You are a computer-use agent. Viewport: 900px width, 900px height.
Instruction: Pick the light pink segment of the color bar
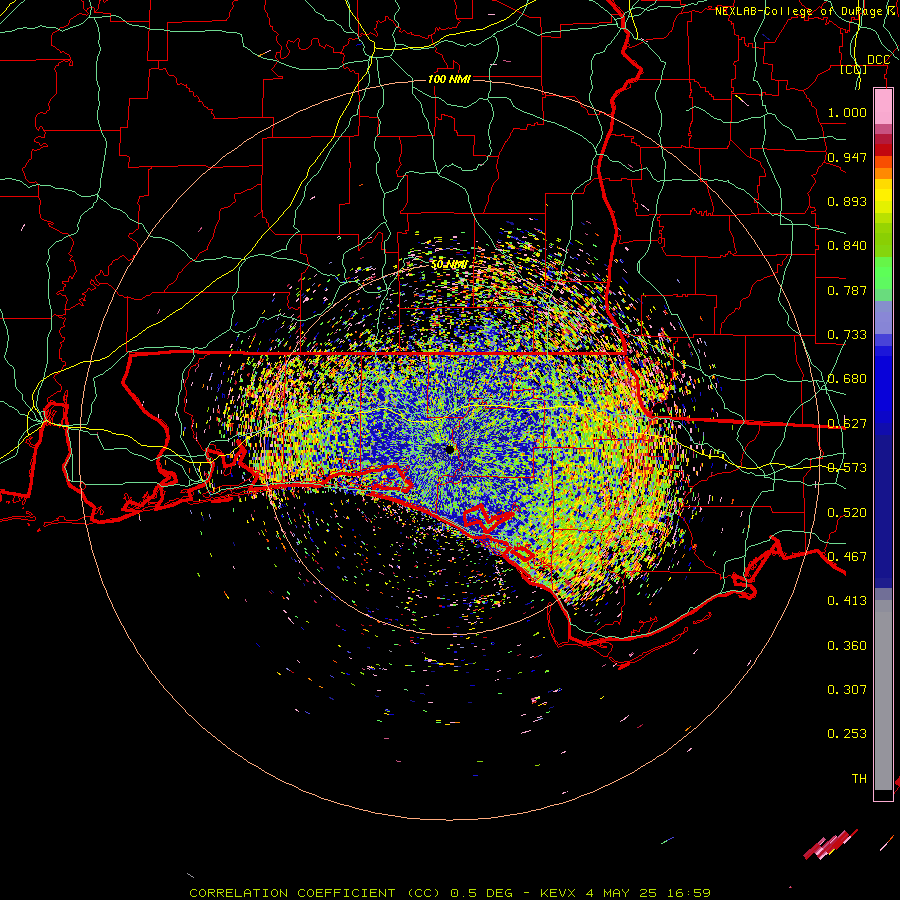tap(883, 107)
